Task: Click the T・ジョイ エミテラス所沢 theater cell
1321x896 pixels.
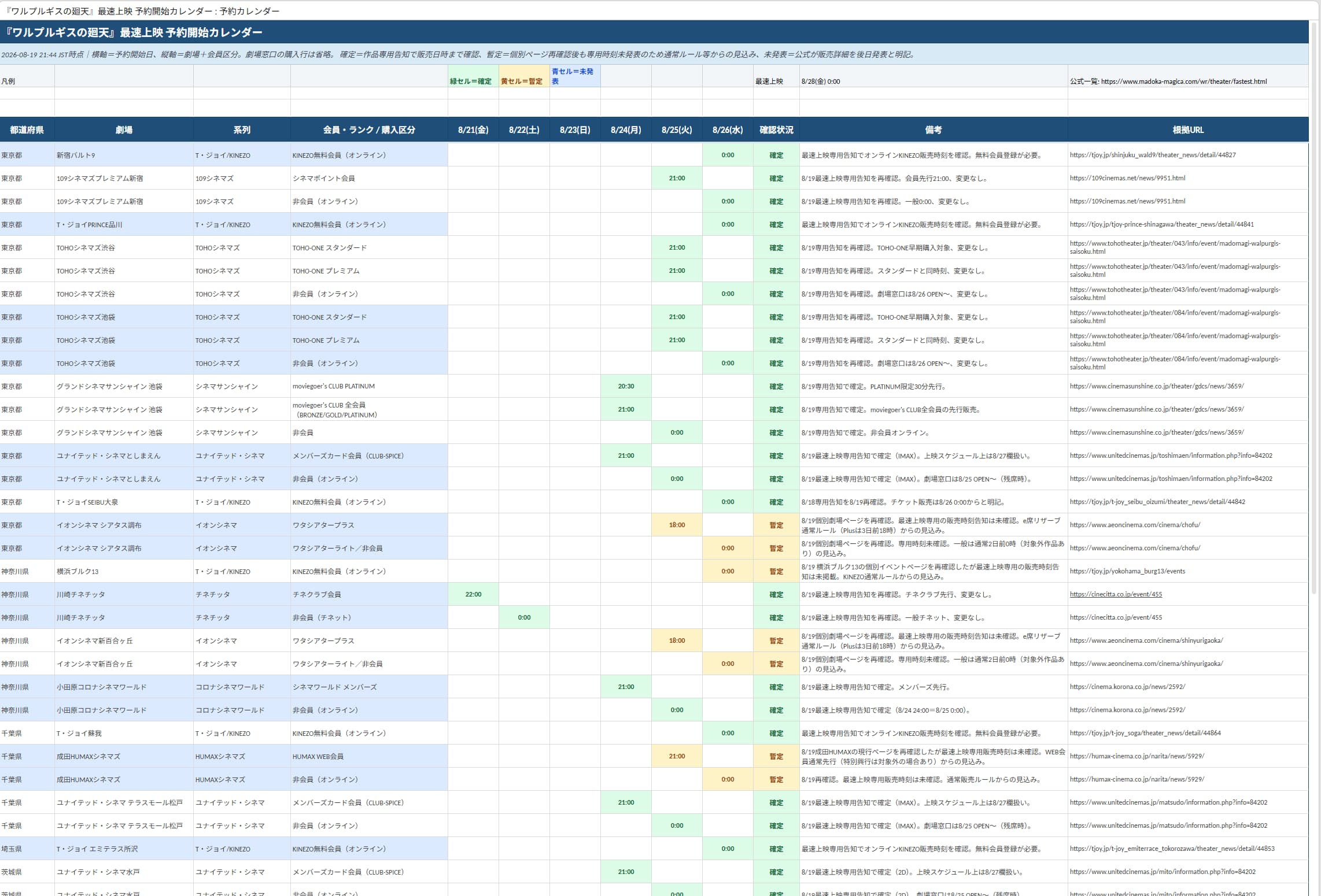Action: 124,849
